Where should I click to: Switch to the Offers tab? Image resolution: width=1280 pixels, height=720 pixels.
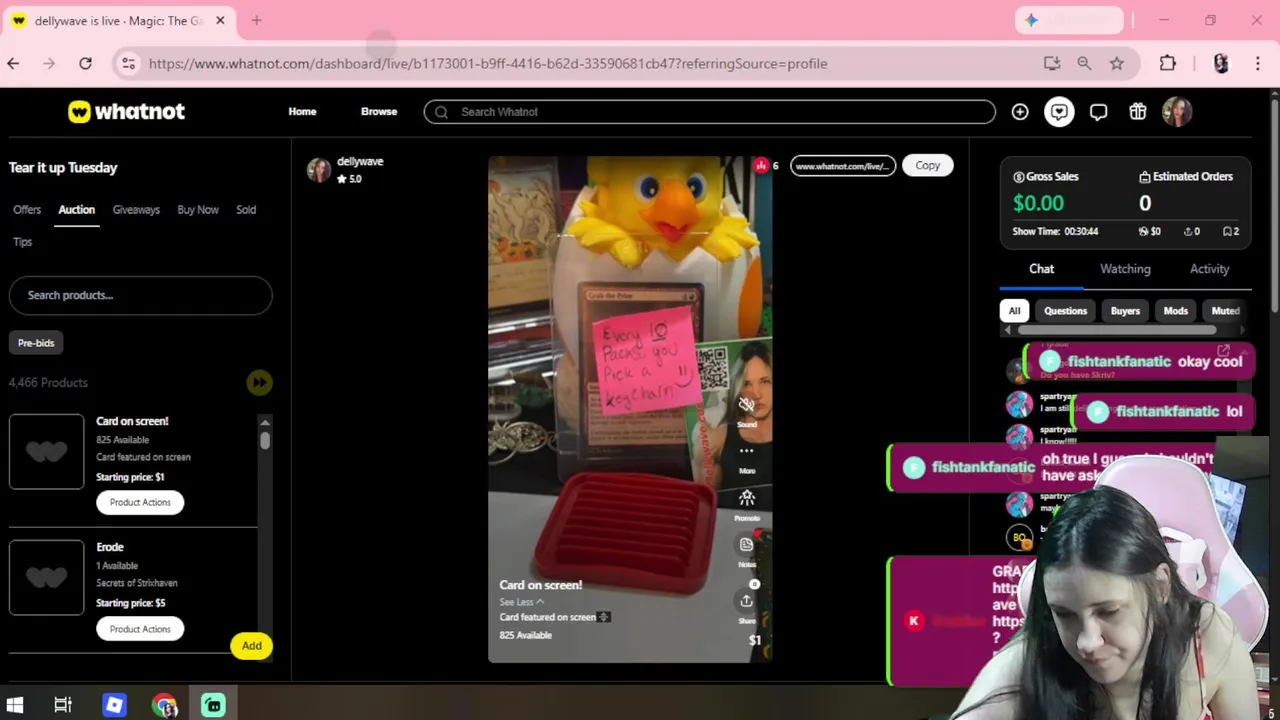[27, 210]
